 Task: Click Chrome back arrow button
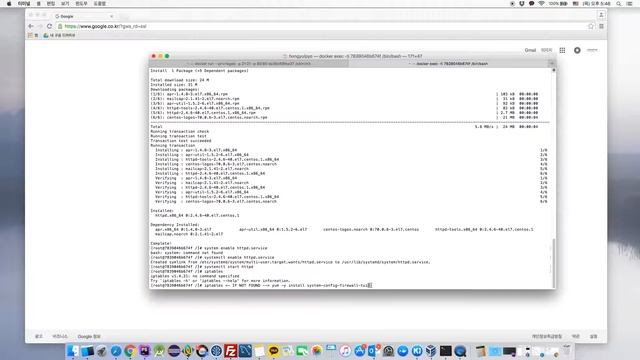click(31, 26)
